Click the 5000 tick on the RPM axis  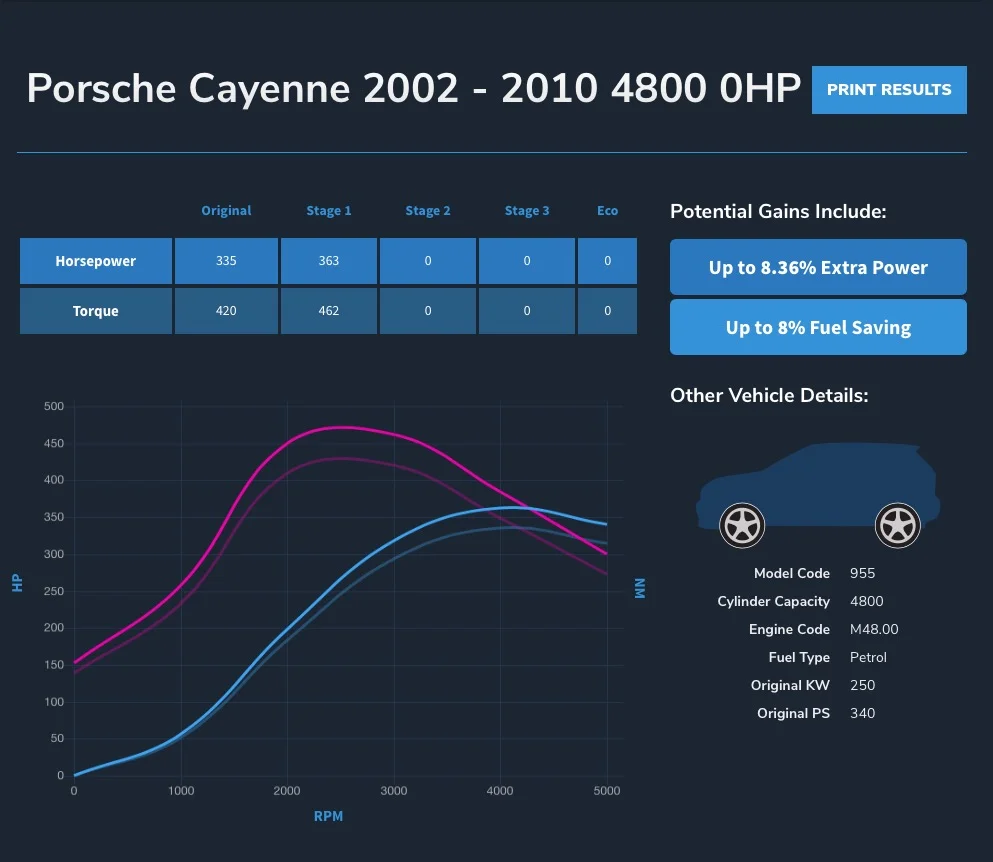pos(607,790)
